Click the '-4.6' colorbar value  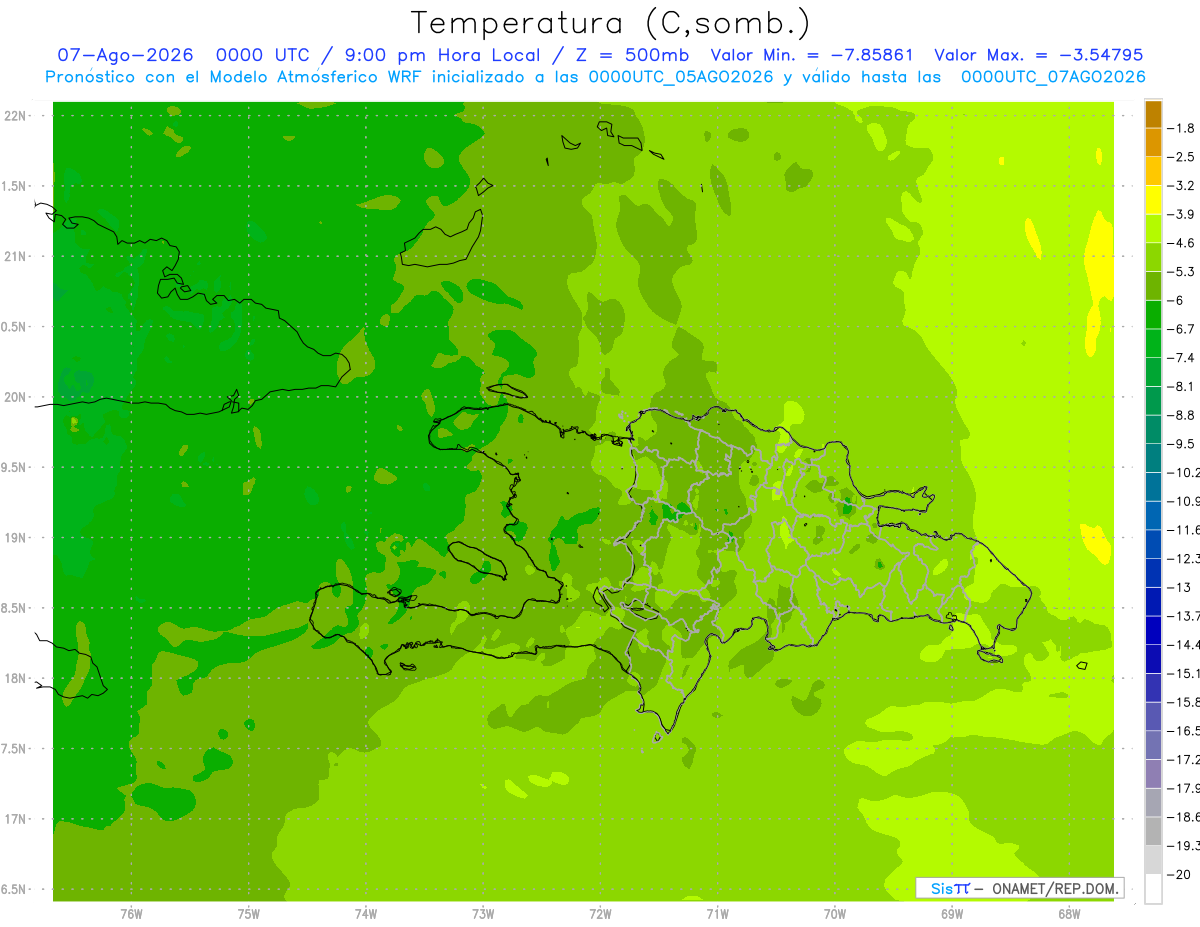pyautogui.click(x=1181, y=243)
